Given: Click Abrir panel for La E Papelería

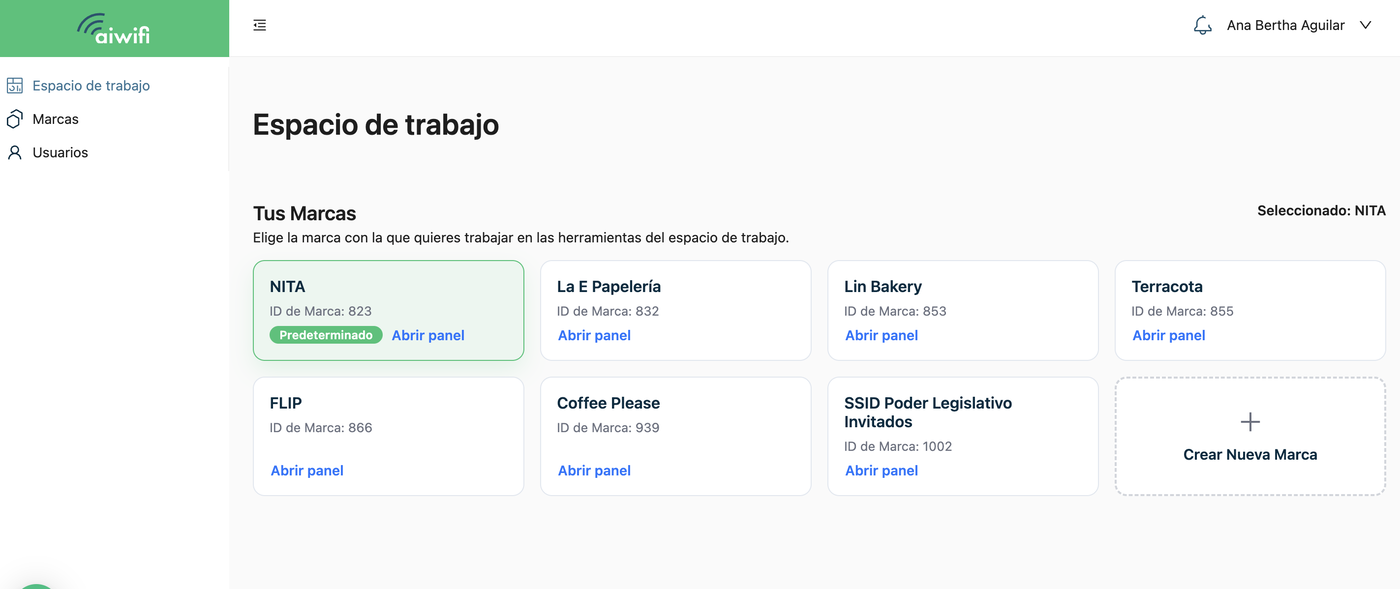Looking at the screenshot, I should pos(594,336).
